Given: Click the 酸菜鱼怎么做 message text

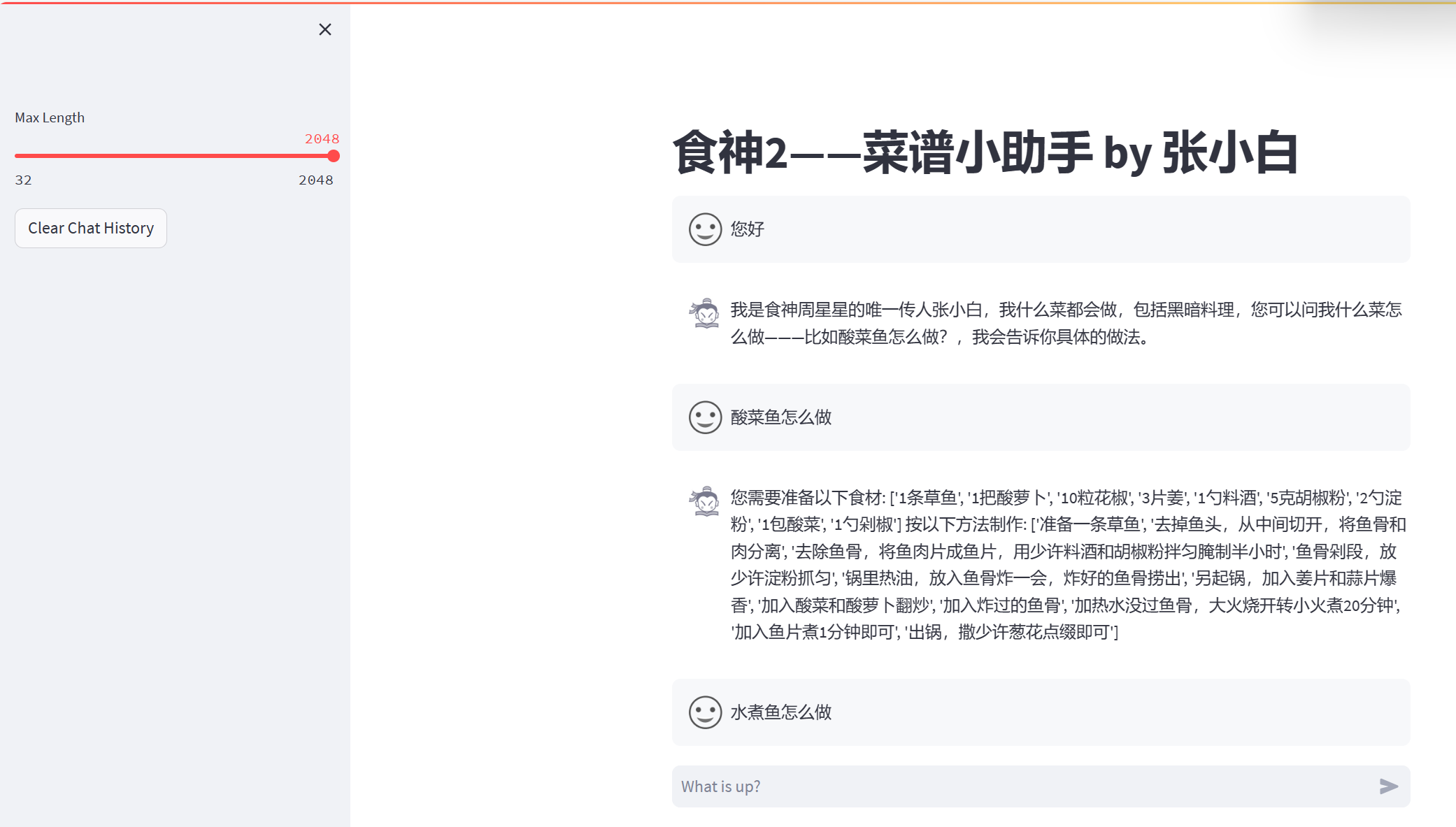Looking at the screenshot, I should point(780,417).
